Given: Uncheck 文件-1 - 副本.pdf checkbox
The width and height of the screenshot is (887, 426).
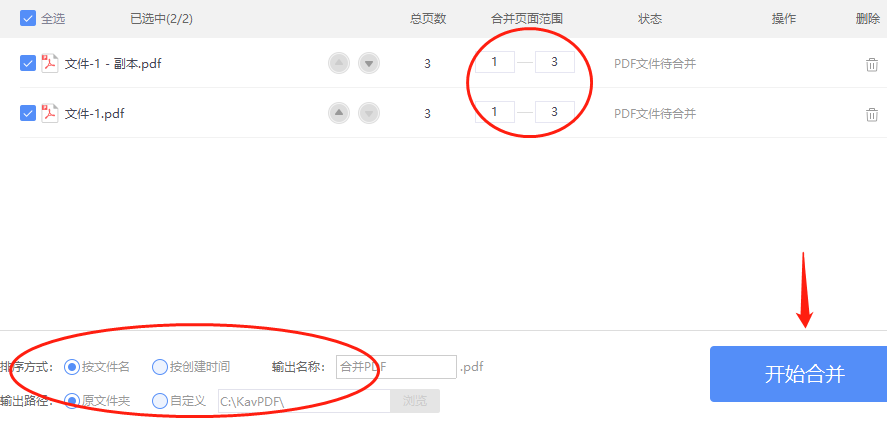Looking at the screenshot, I should tap(28, 63).
